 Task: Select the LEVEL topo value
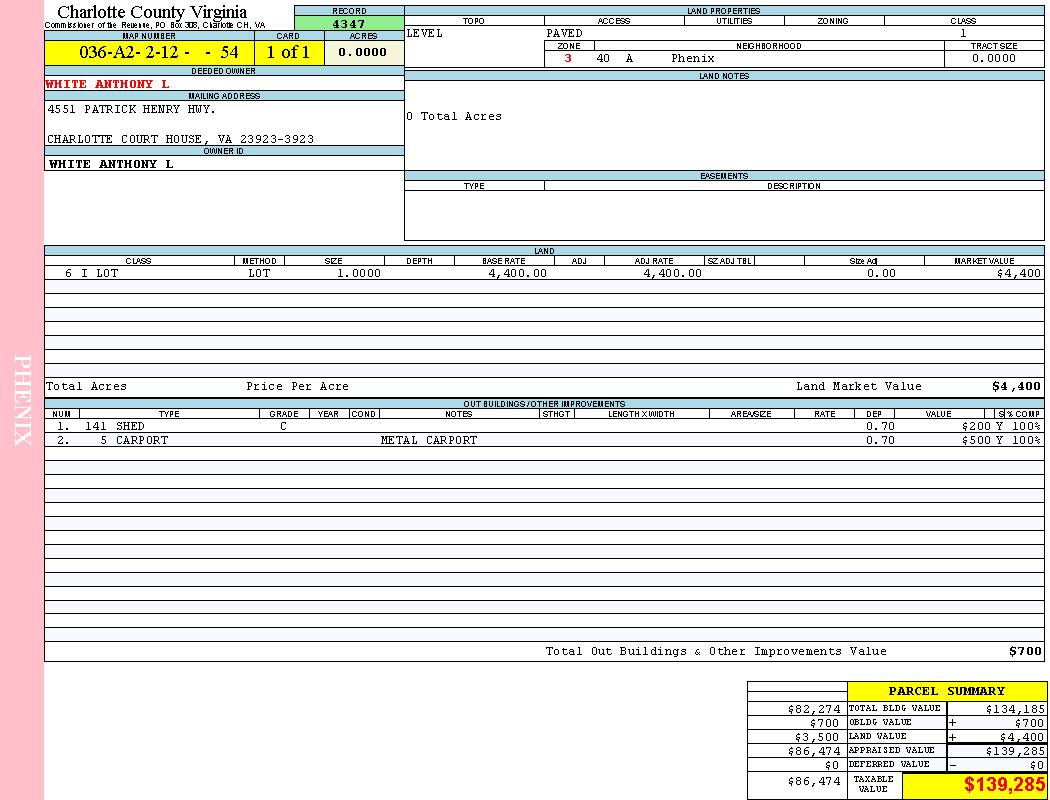tap(424, 33)
